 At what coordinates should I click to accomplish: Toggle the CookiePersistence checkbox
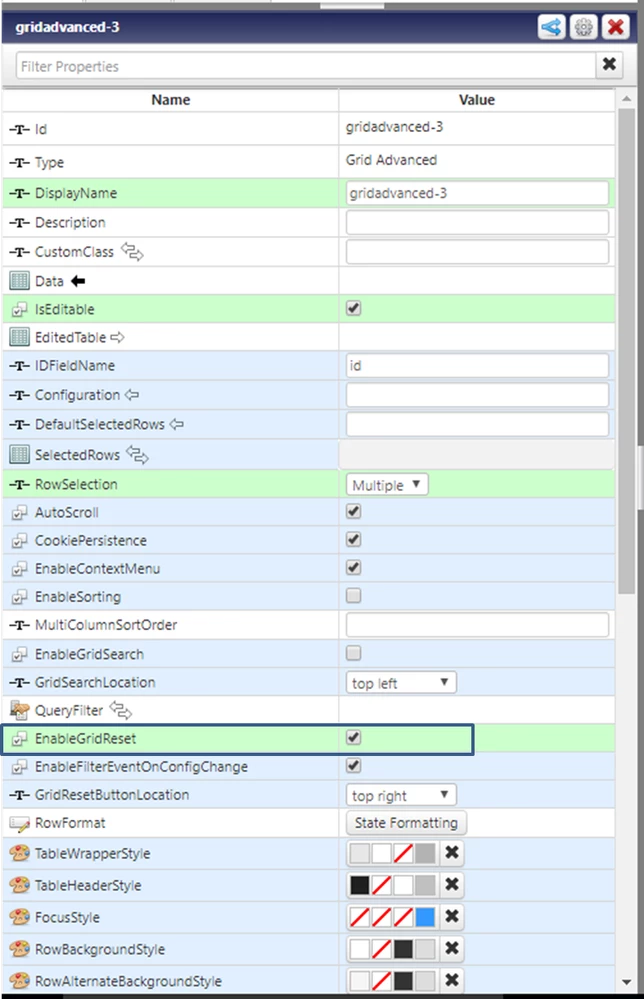click(x=354, y=539)
